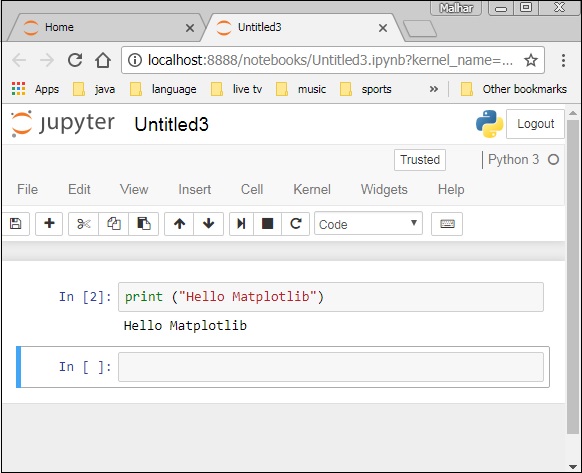Open the Chrome three-dot menu
The height and width of the screenshot is (473, 582).
coord(563,60)
